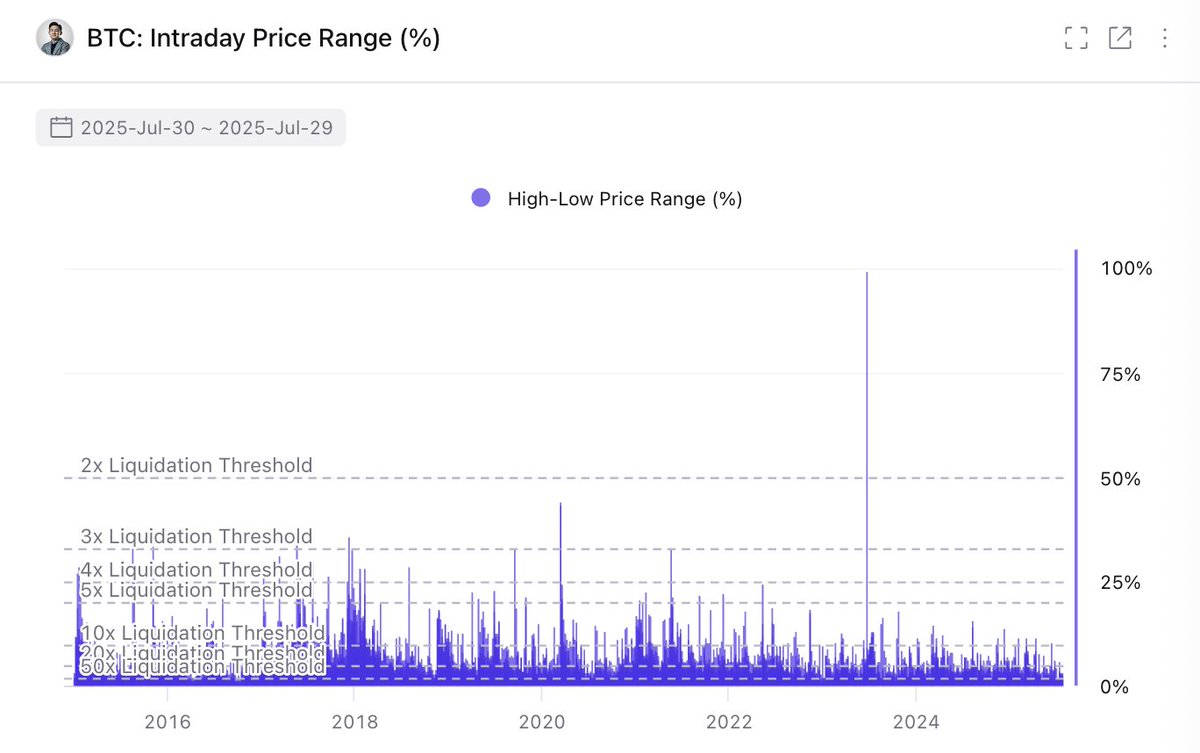Screen dimensions: 1200x753
Task: Click the 10x Liquidation Threshold label
Action: (x=203, y=633)
